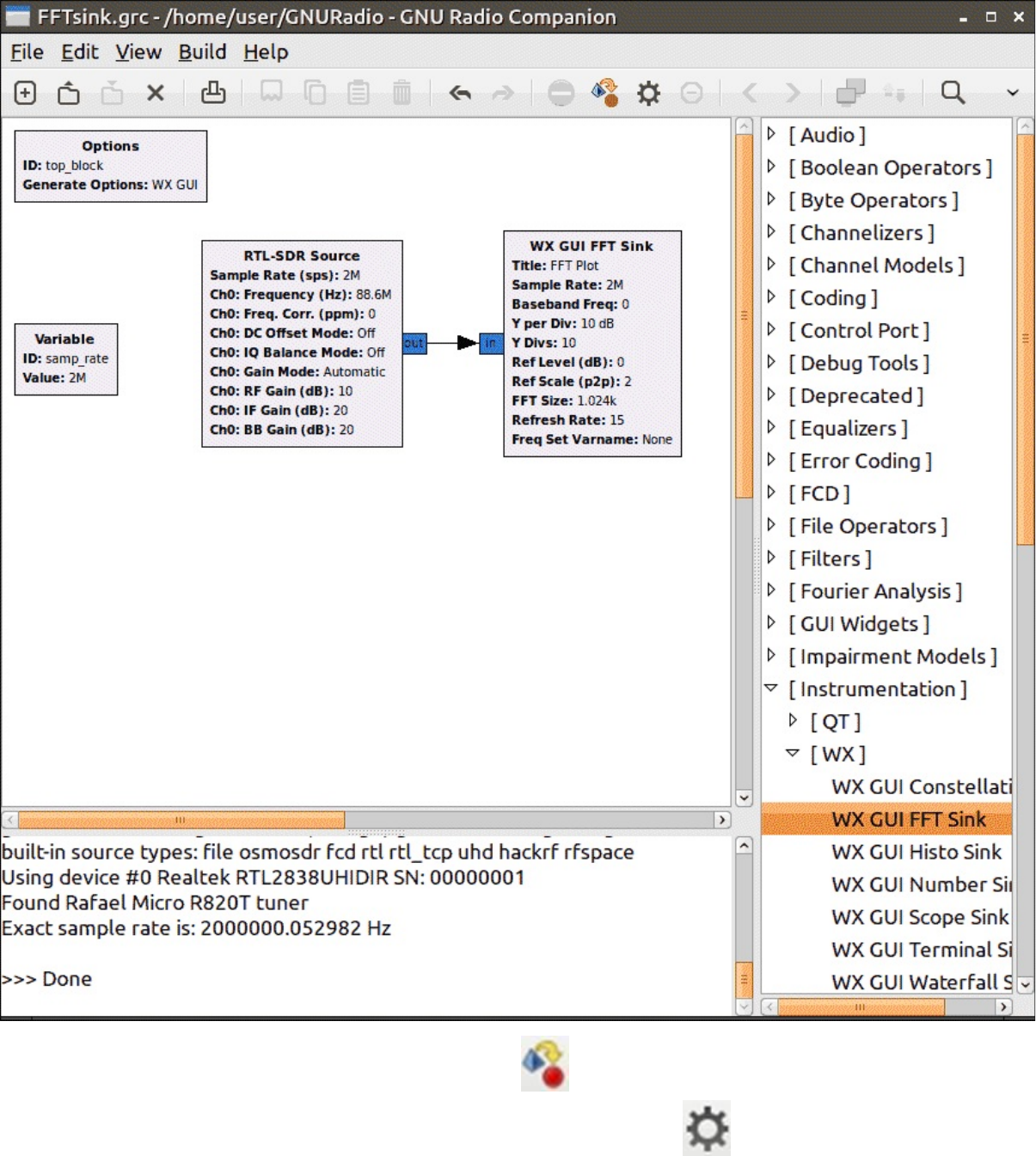Screen dimensions: 1036x1156
Task: Select WX GUI Constellation Sink in block tree
Action: tap(921, 786)
